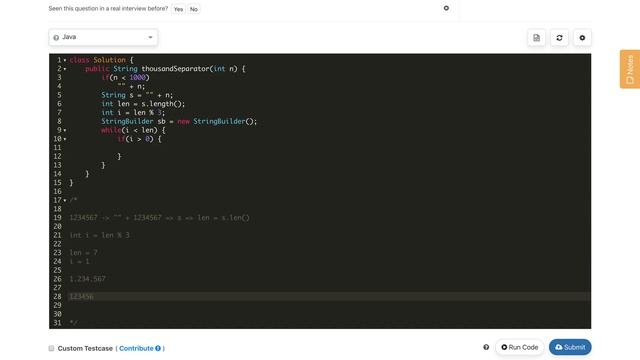This screenshot has width=640, height=360.
Task: Click 'if(n < 1000)' on line 3
Action: 125,78
